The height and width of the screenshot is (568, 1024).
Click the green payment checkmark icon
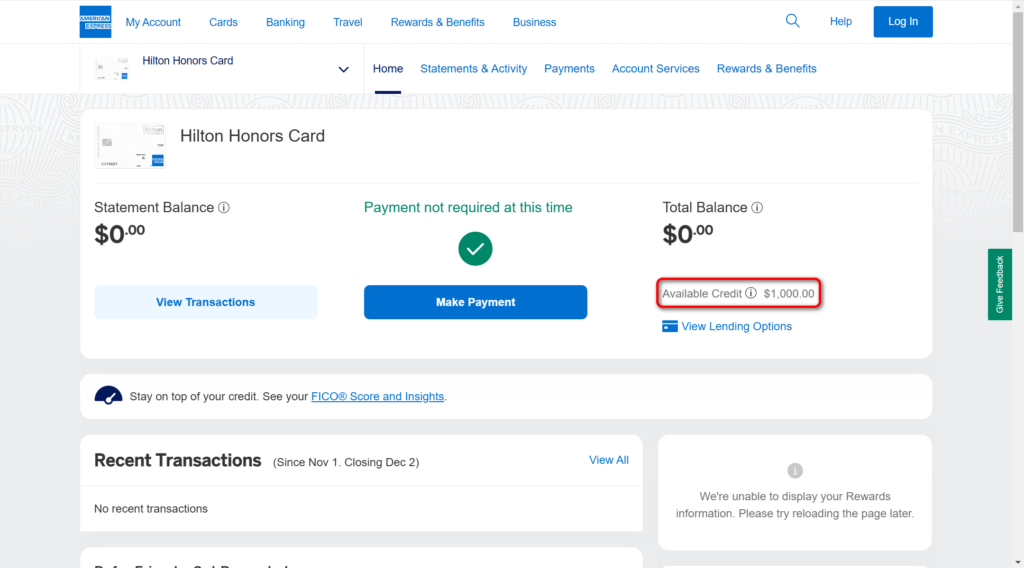(x=475, y=249)
